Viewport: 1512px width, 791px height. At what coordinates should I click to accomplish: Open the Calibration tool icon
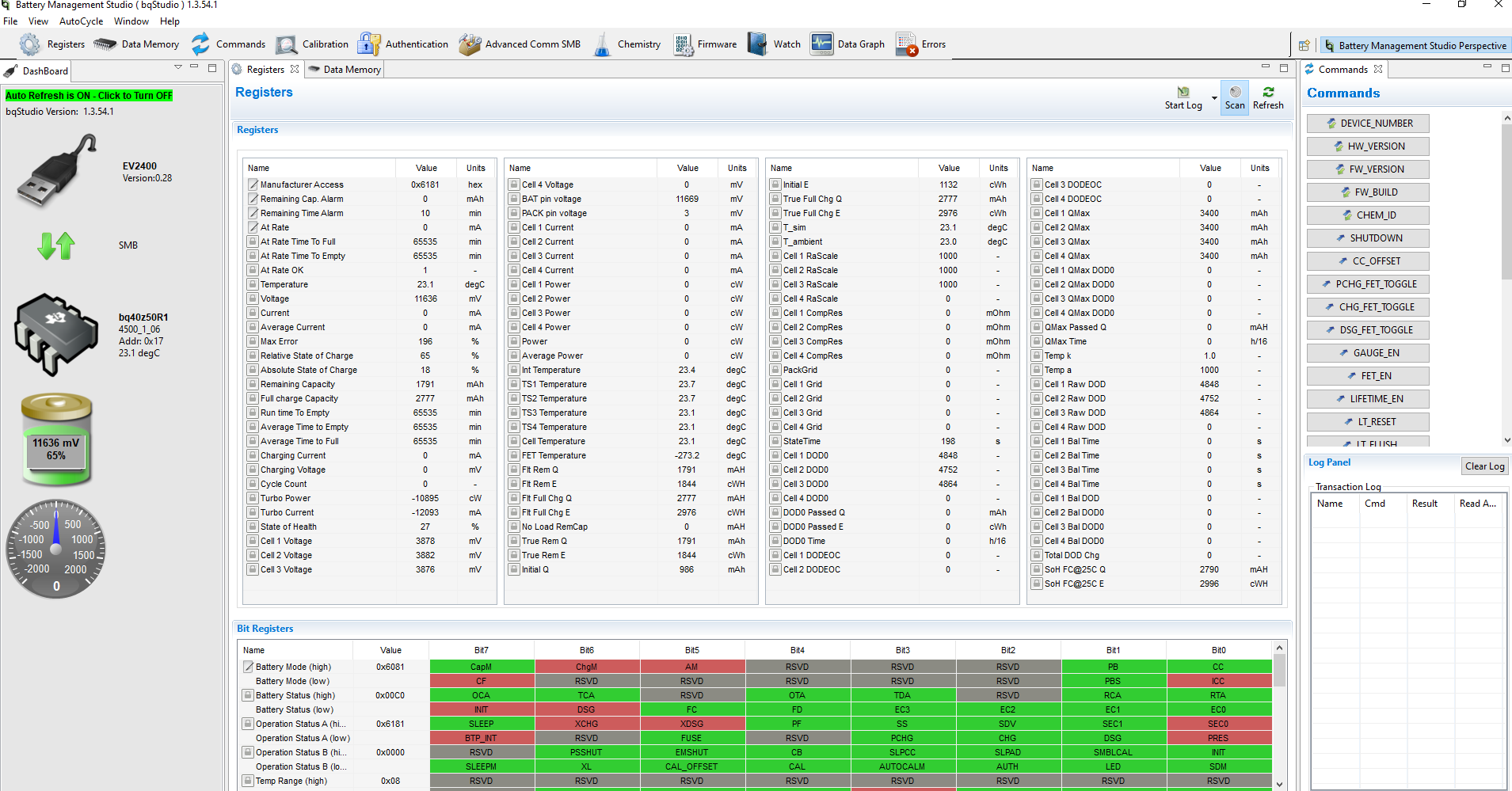pos(287,44)
